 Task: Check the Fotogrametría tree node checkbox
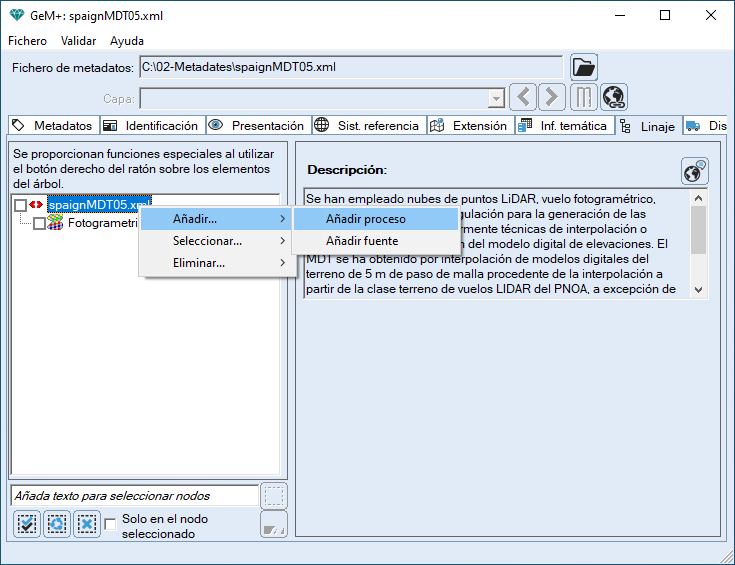pos(39,224)
